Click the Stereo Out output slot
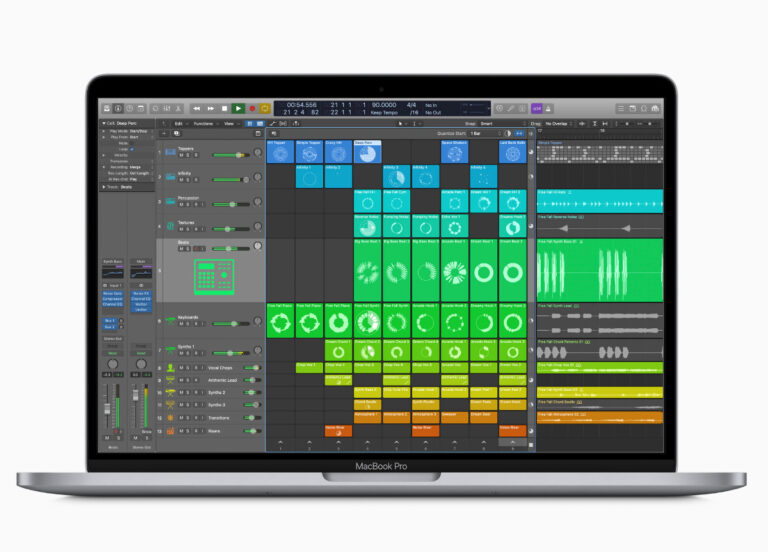This screenshot has width=768, height=552. click(113, 338)
